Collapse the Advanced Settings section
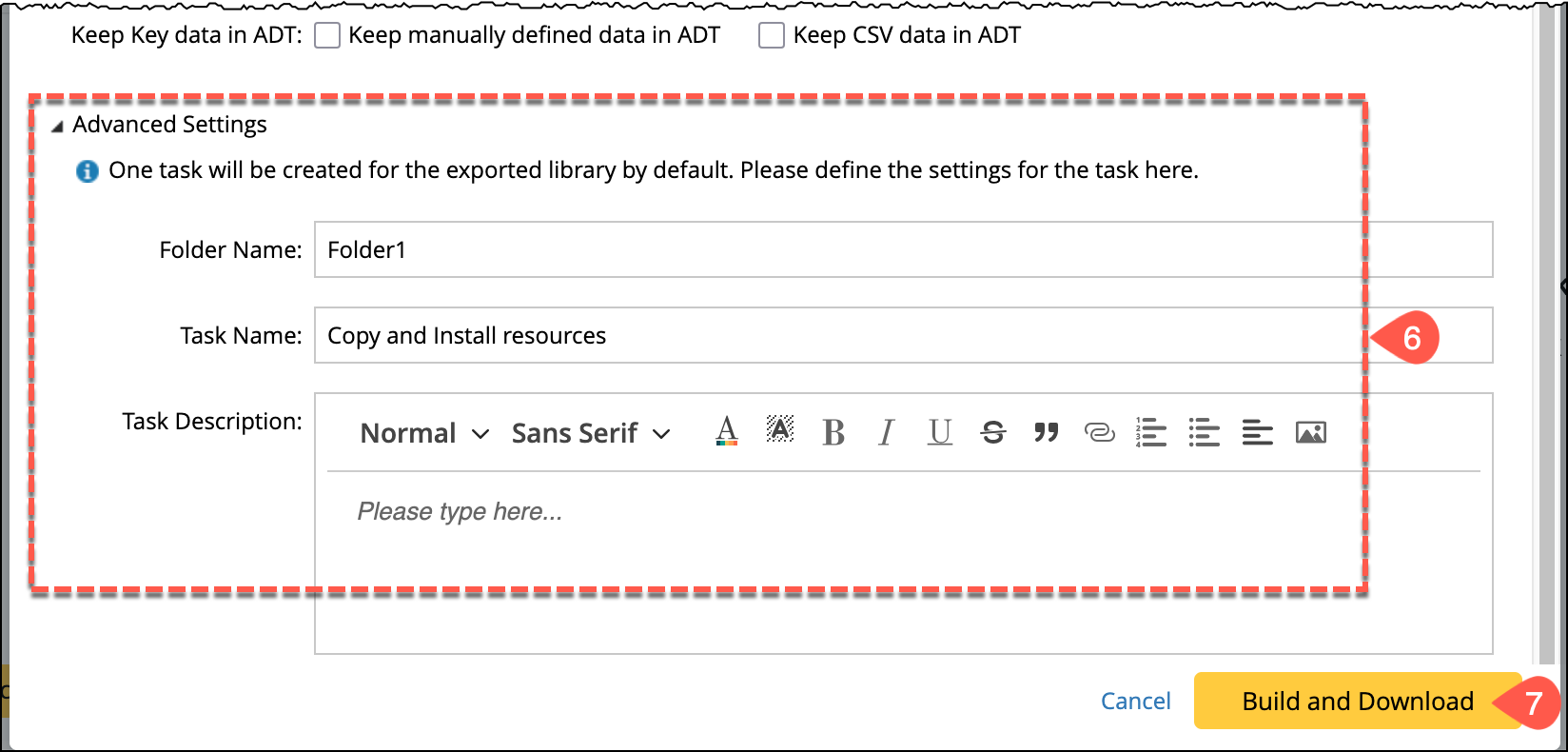This screenshot has height=752, width=1568. (x=57, y=126)
